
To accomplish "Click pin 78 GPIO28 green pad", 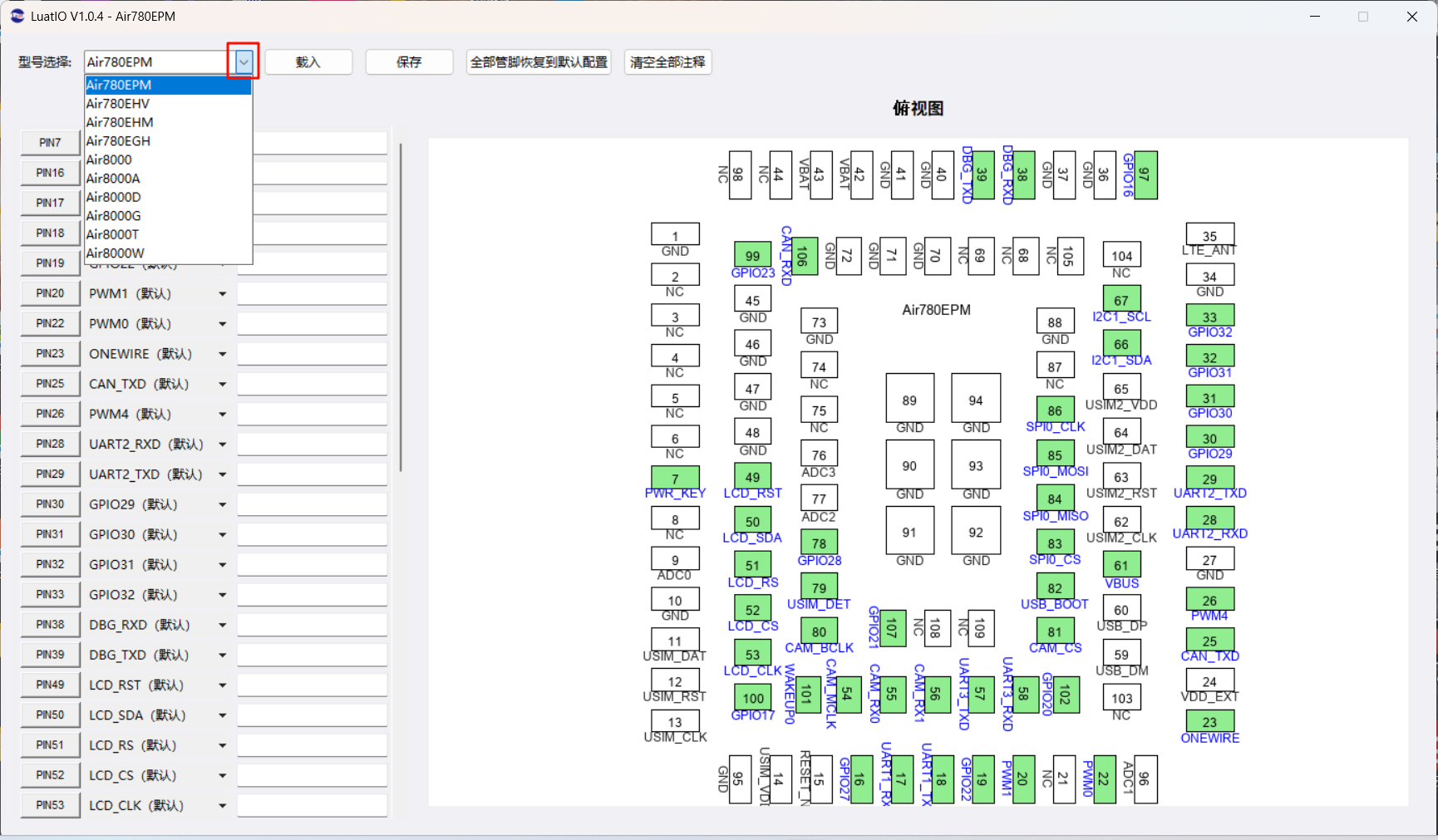I will [819, 543].
